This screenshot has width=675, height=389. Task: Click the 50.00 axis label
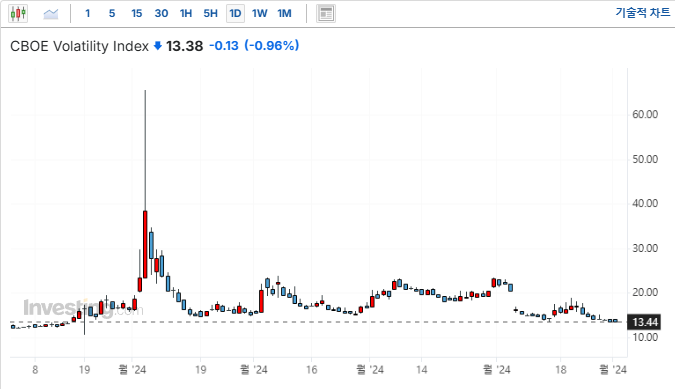(x=645, y=159)
